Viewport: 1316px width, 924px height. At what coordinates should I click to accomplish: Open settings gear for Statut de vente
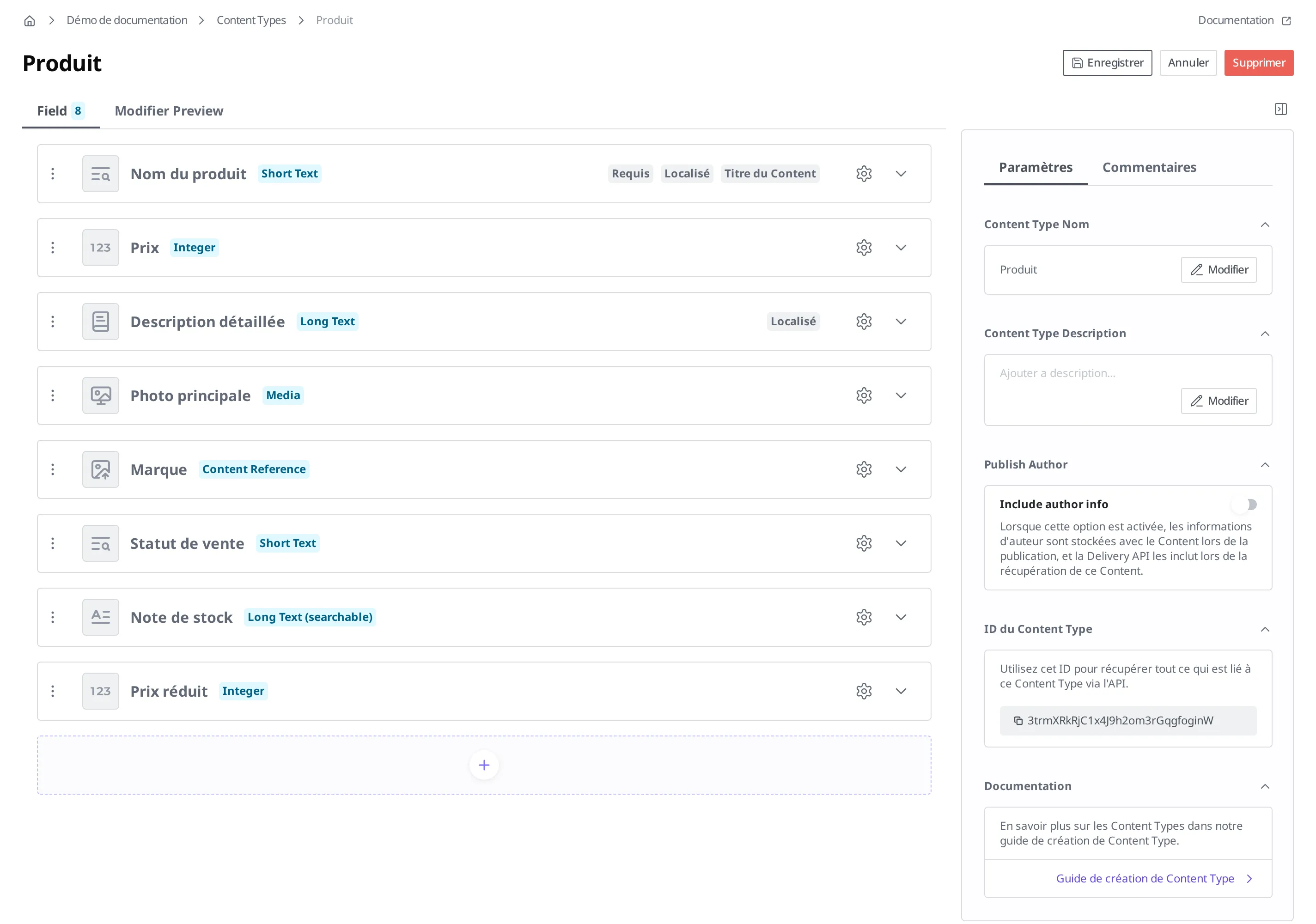tap(864, 543)
